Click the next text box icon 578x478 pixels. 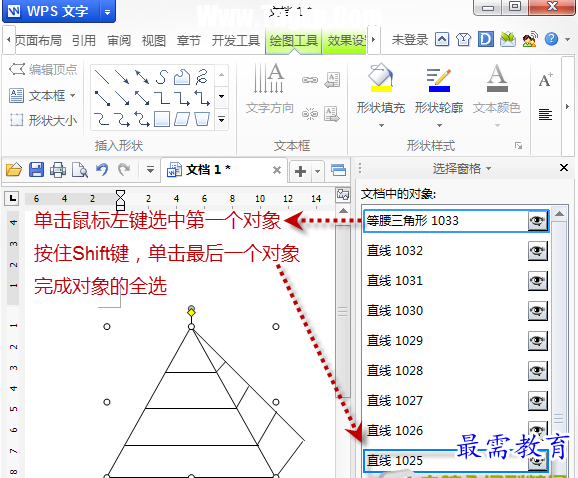[332, 114]
